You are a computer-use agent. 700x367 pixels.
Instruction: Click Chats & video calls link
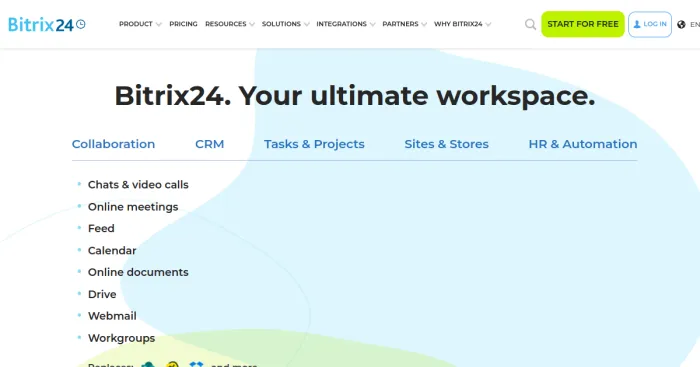pyautogui.click(x=138, y=184)
